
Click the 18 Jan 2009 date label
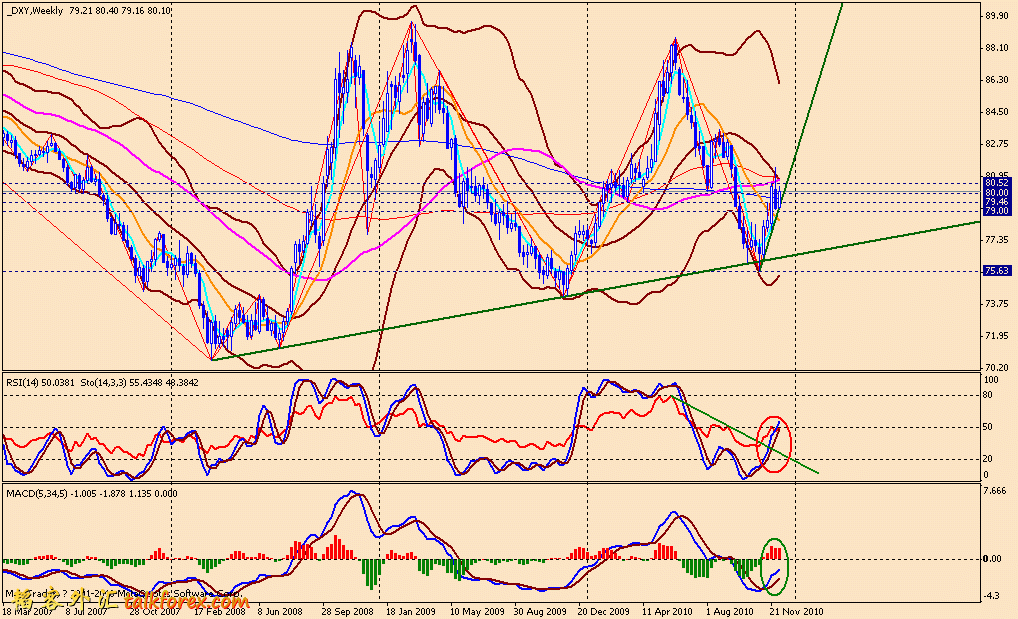411,609
